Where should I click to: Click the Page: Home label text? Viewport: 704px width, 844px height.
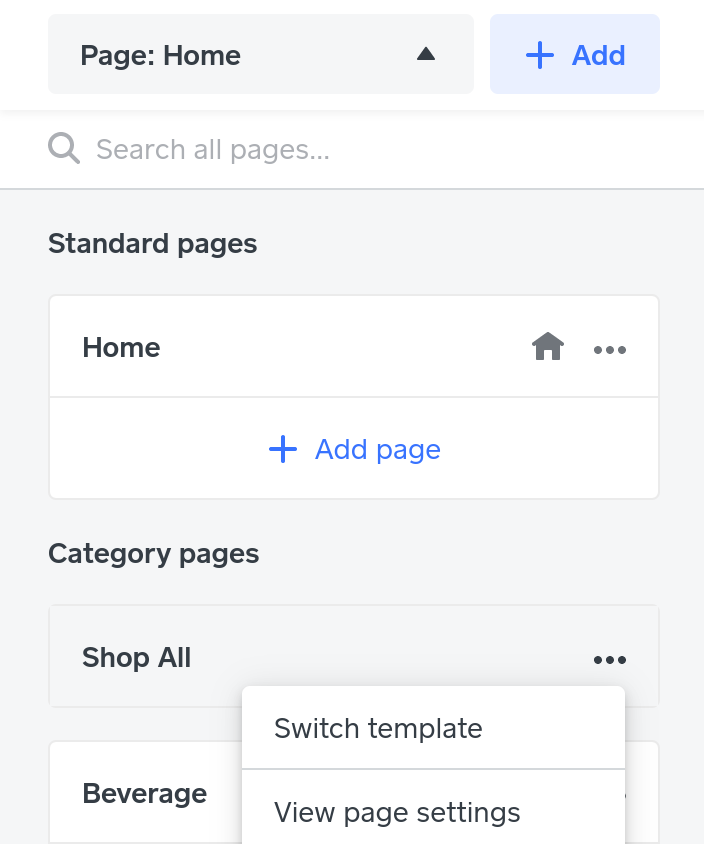[x=160, y=55]
